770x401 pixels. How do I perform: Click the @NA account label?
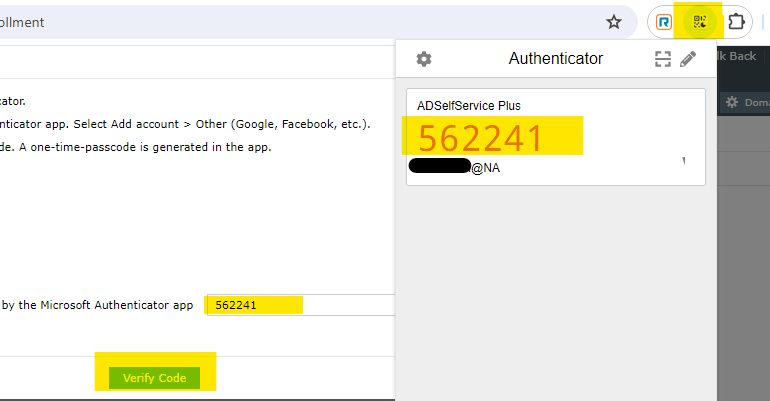pyautogui.click(x=486, y=168)
